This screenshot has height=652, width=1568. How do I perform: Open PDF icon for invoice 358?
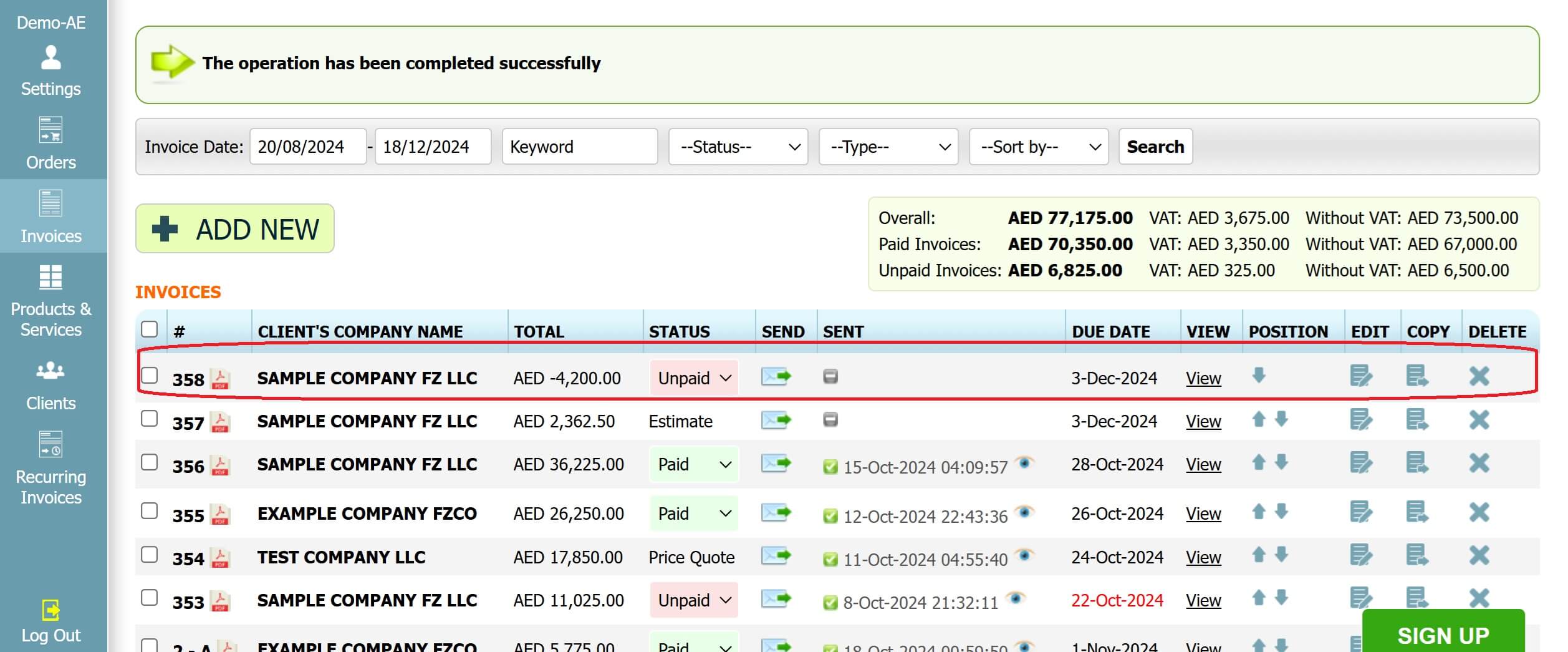click(x=219, y=379)
